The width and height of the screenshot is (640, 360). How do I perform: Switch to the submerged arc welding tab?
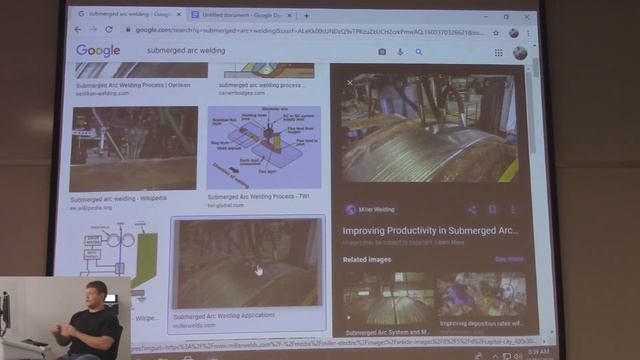129,14
